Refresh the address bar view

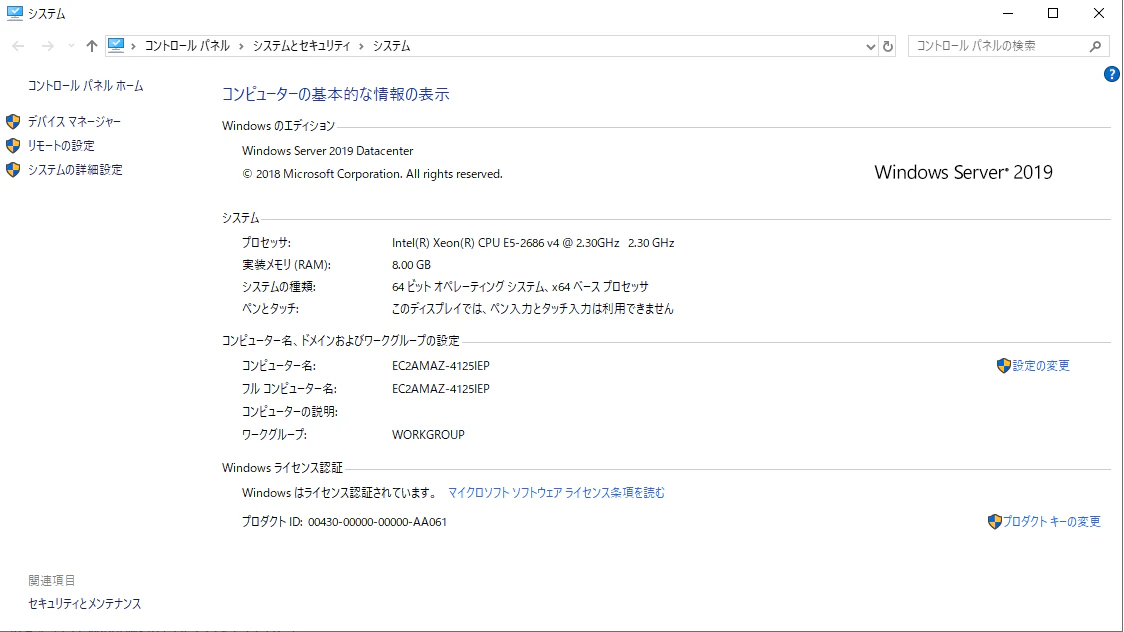pyautogui.click(x=887, y=47)
